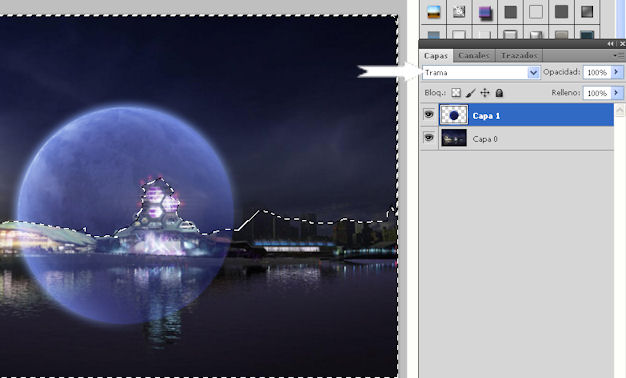Open the Capas panel options menu
Image resolution: width=626 pixels, height=378 pixels.
coord(618,55)
